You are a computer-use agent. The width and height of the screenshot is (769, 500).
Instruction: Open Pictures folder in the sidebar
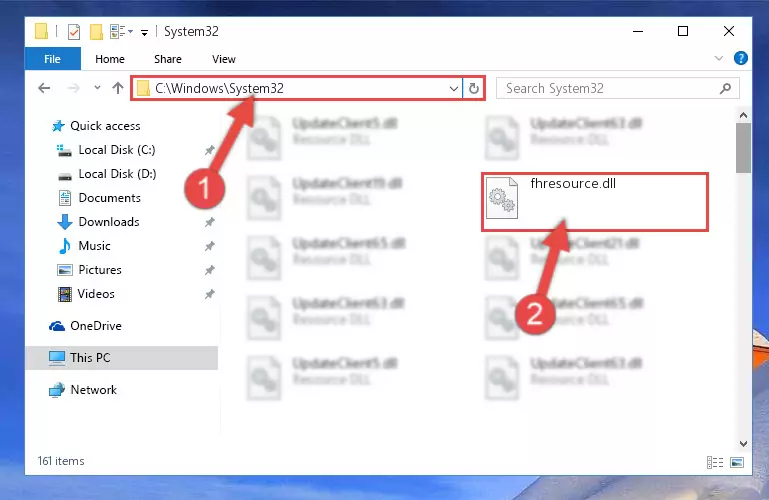tap(100, 270)
